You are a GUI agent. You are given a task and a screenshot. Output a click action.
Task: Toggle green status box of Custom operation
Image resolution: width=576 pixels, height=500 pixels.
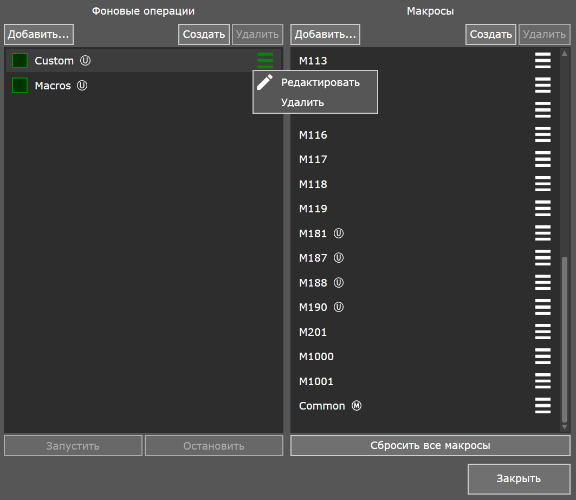pos(20,61)
